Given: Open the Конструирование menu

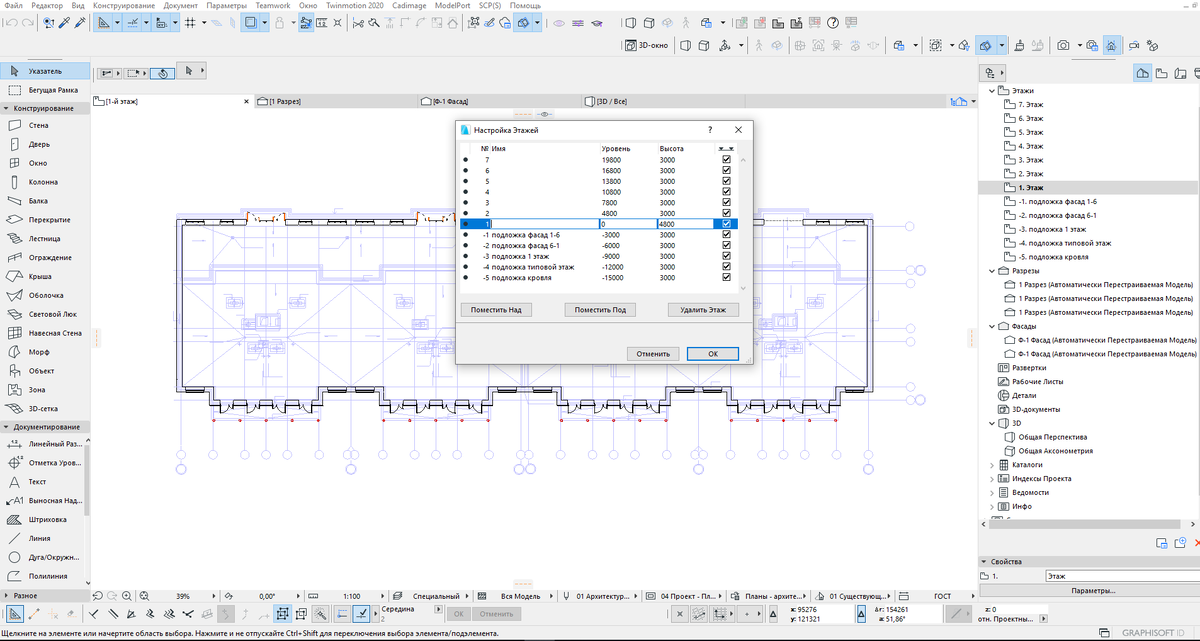Looking at the screenshot, I should (x=124, y=6).
